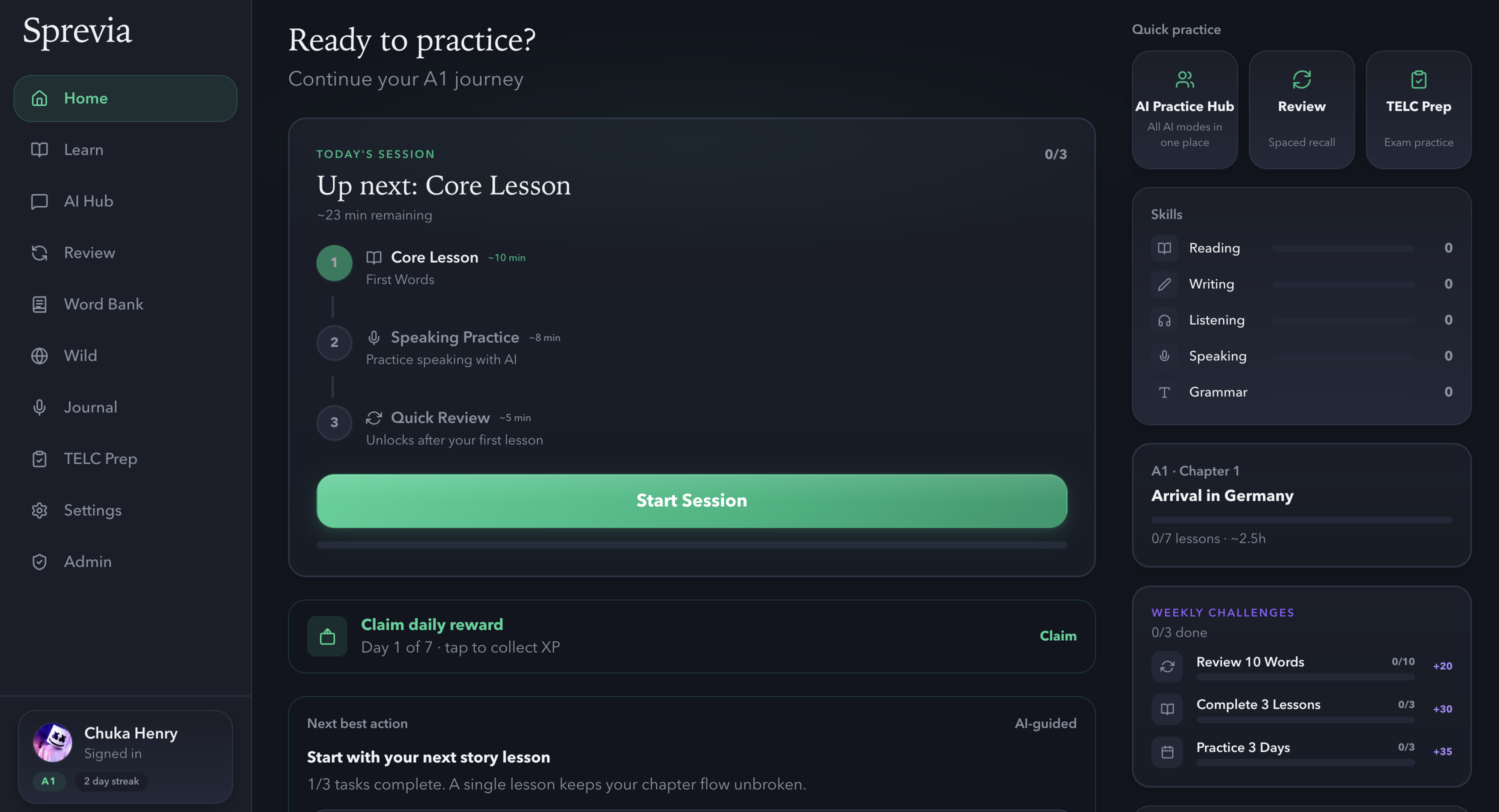Open the AI Hub chat icon
The width and height of the screenshot is (1499, 812).
point(39,201)
